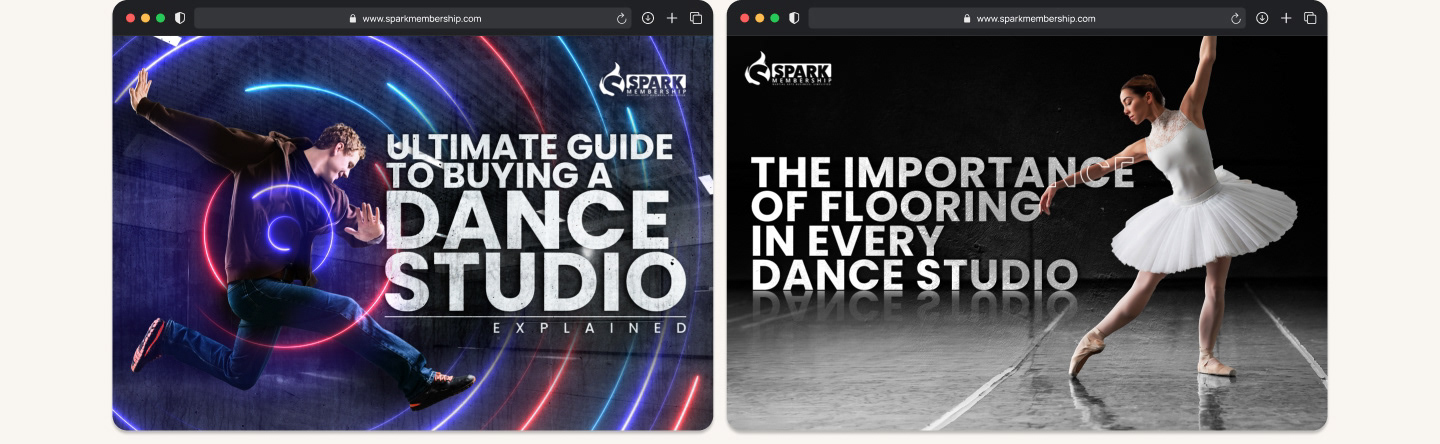
Task: Reload the page in left browser window
Action: (x=621, y=18)
